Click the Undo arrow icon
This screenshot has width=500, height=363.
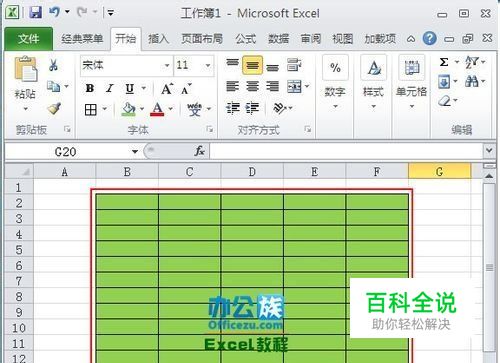(54, 12)
